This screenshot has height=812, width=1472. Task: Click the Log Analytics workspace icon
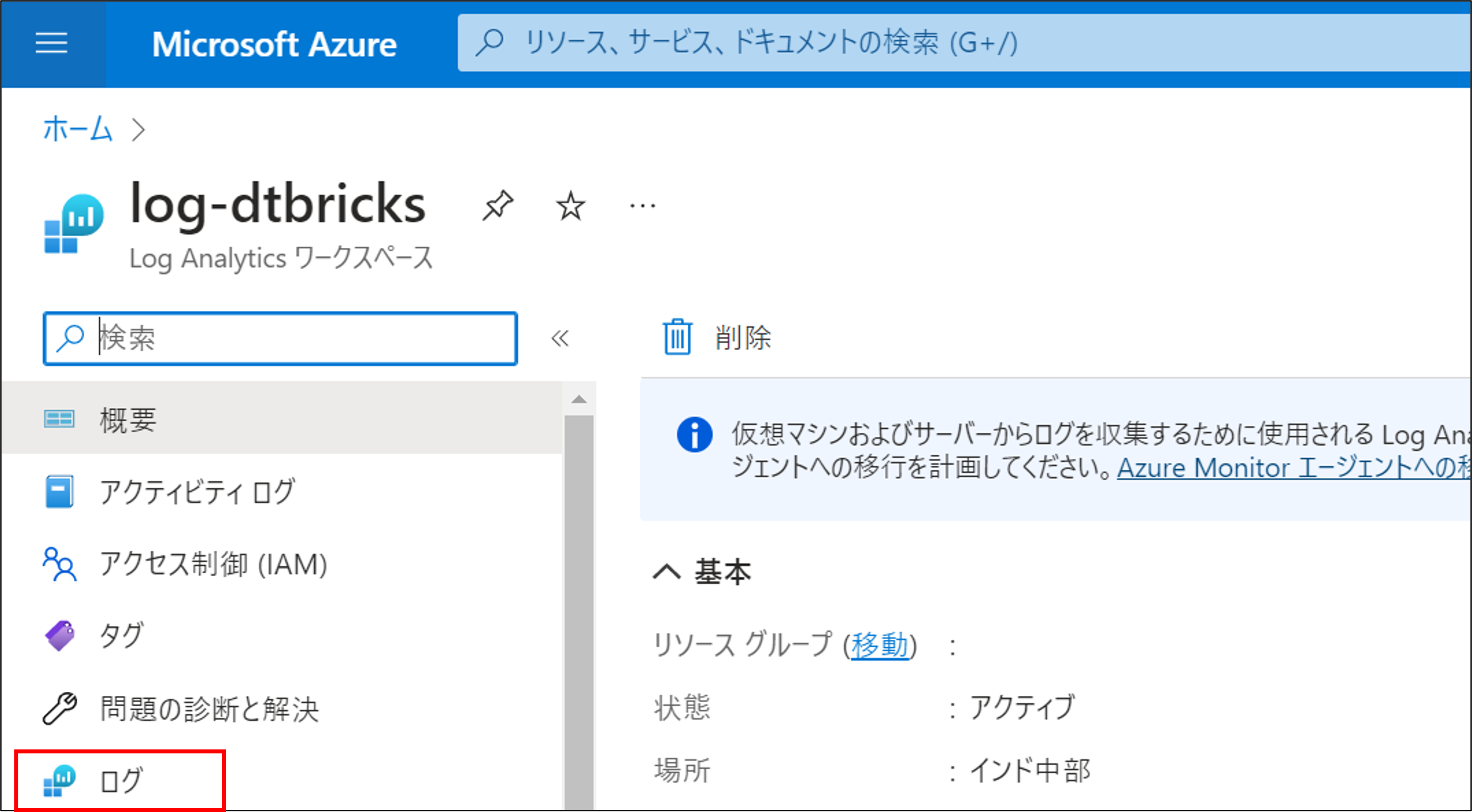click(74, 223)
